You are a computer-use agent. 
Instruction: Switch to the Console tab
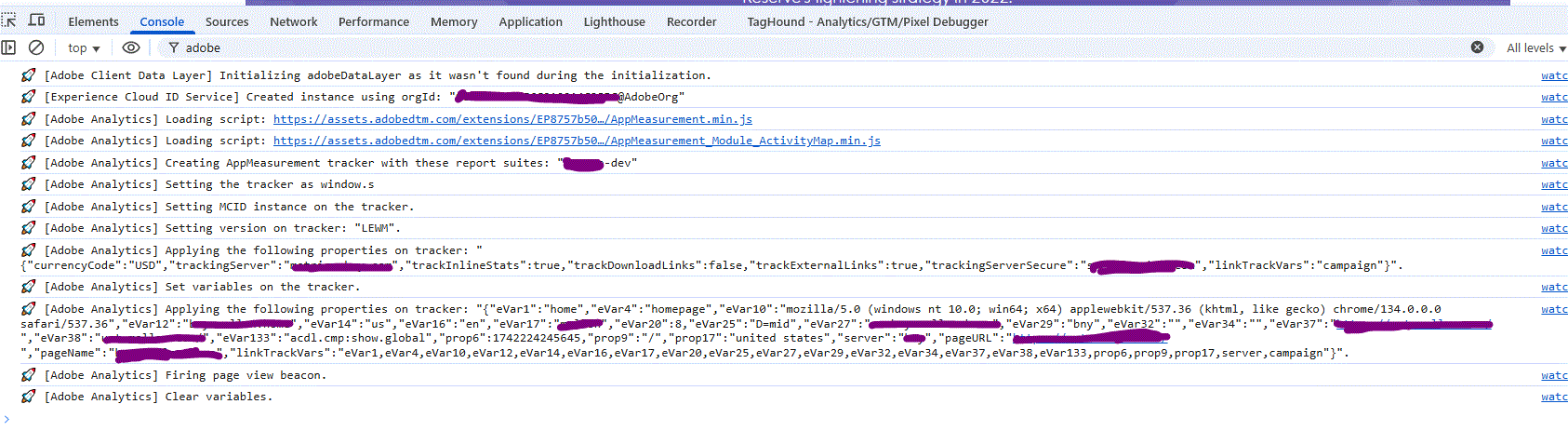point(162,21)
